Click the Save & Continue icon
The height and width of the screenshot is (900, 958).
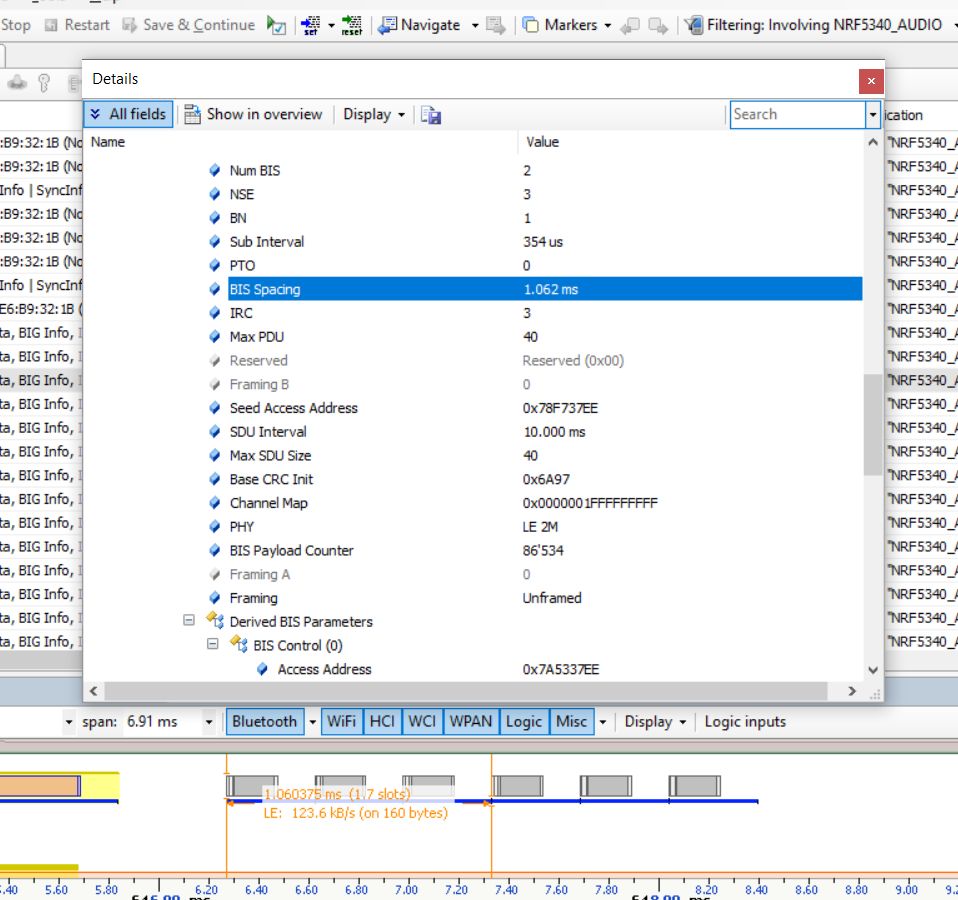pos(130,25)
